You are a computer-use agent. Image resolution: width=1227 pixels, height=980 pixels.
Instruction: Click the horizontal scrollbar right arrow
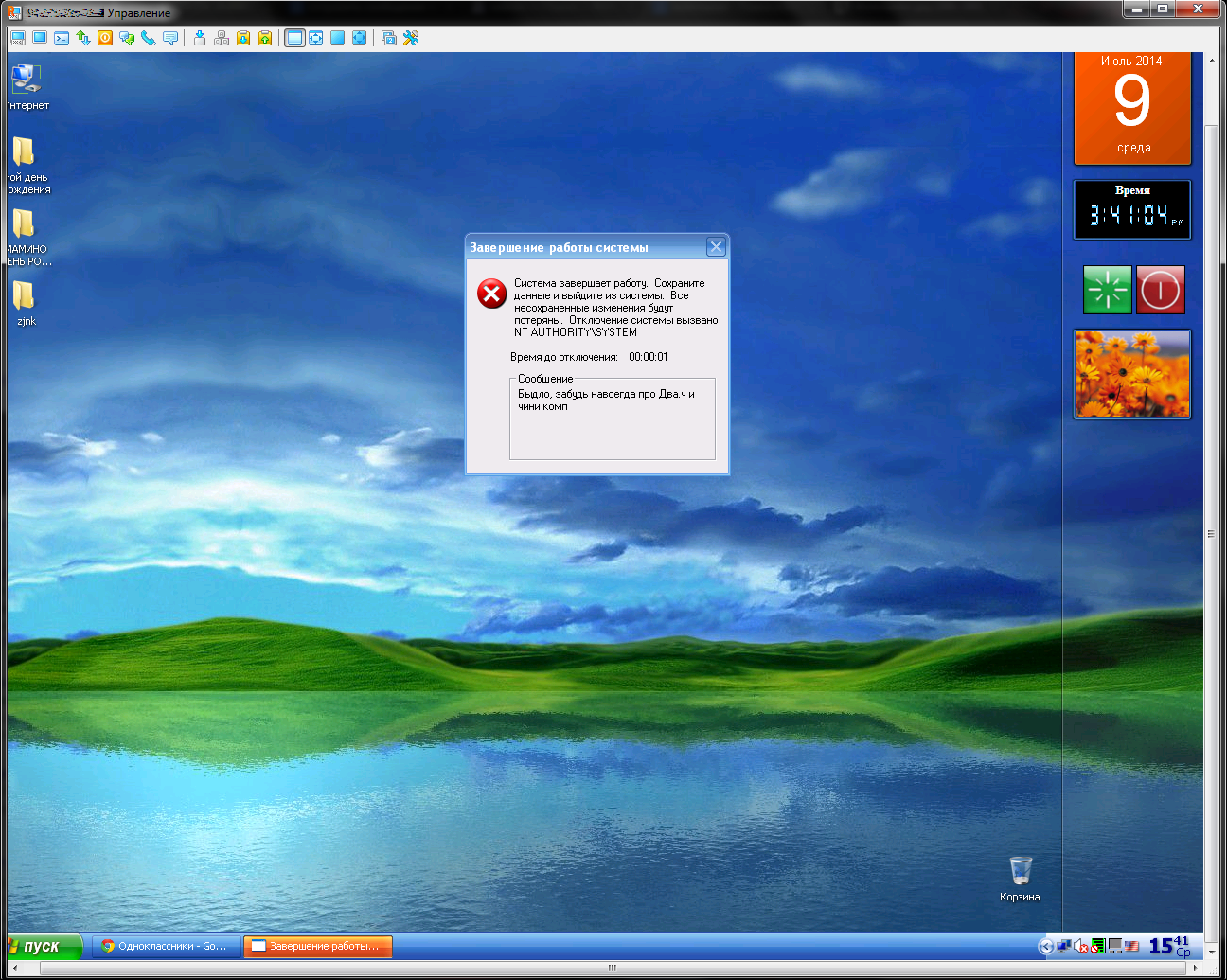[x=1197, y=968]
